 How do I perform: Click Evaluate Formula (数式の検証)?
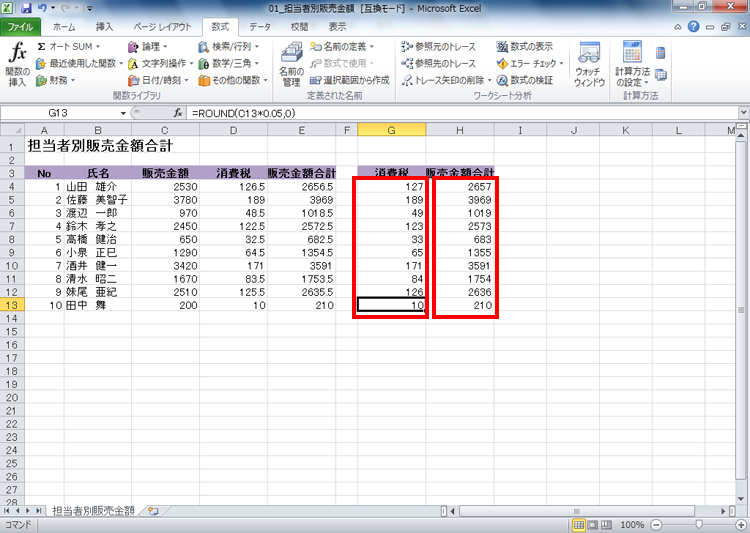pos(524,80)
